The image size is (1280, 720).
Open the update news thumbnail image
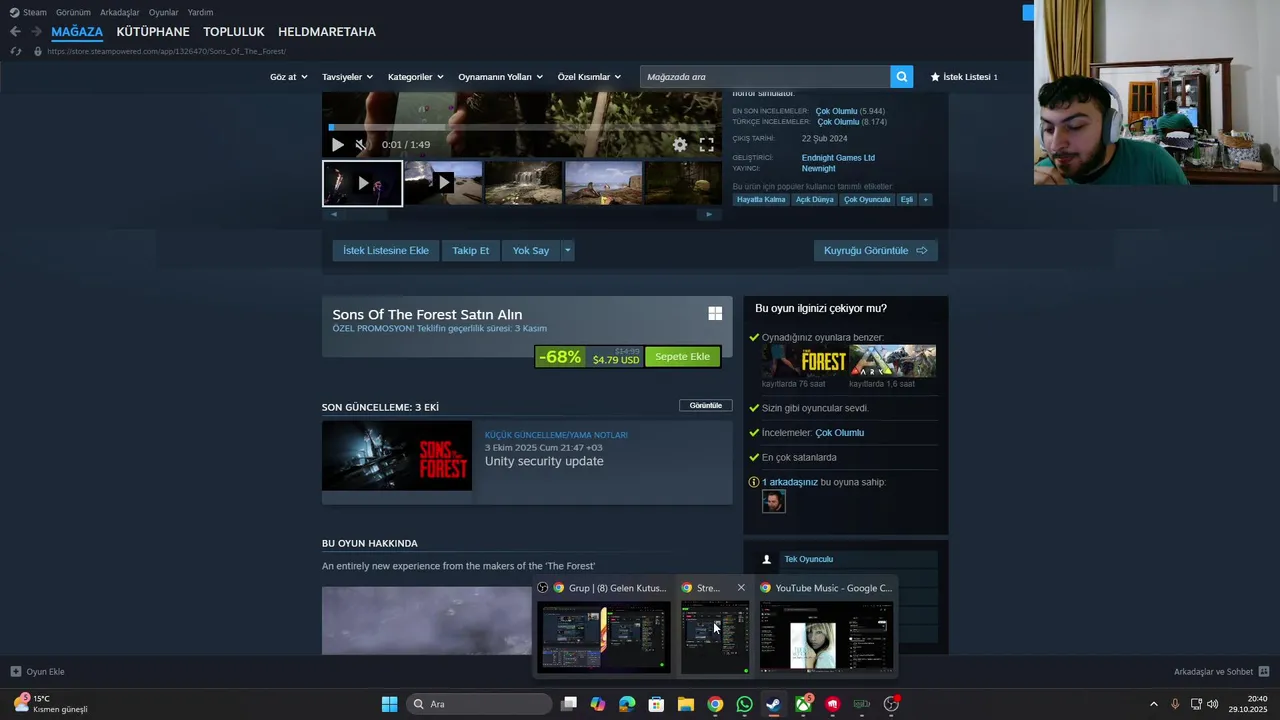point(397,455)
